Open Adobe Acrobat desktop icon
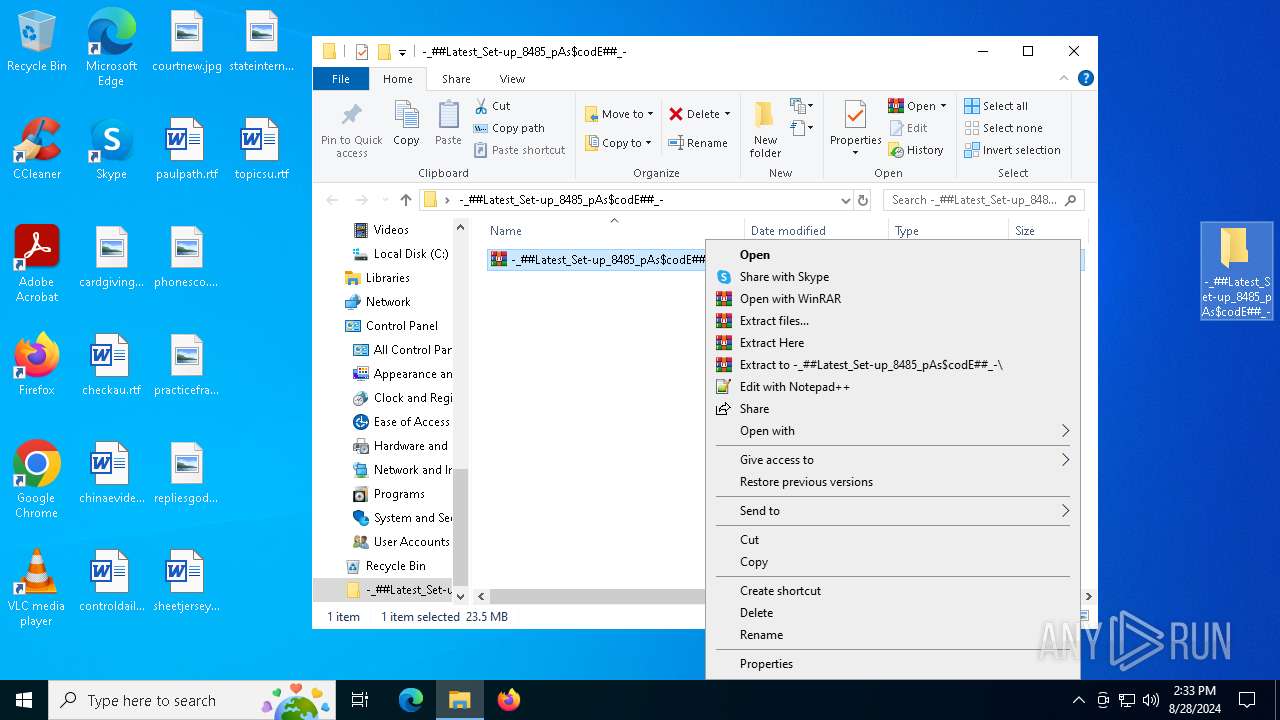1280x720 pixels. point(37,264)
